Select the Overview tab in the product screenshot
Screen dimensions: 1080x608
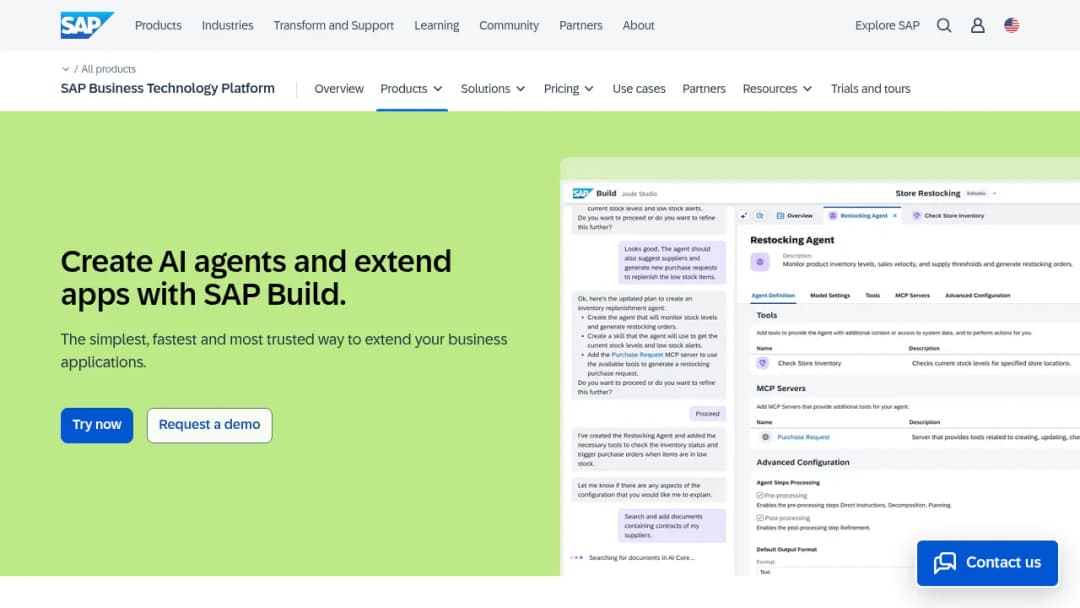point(795,216)
